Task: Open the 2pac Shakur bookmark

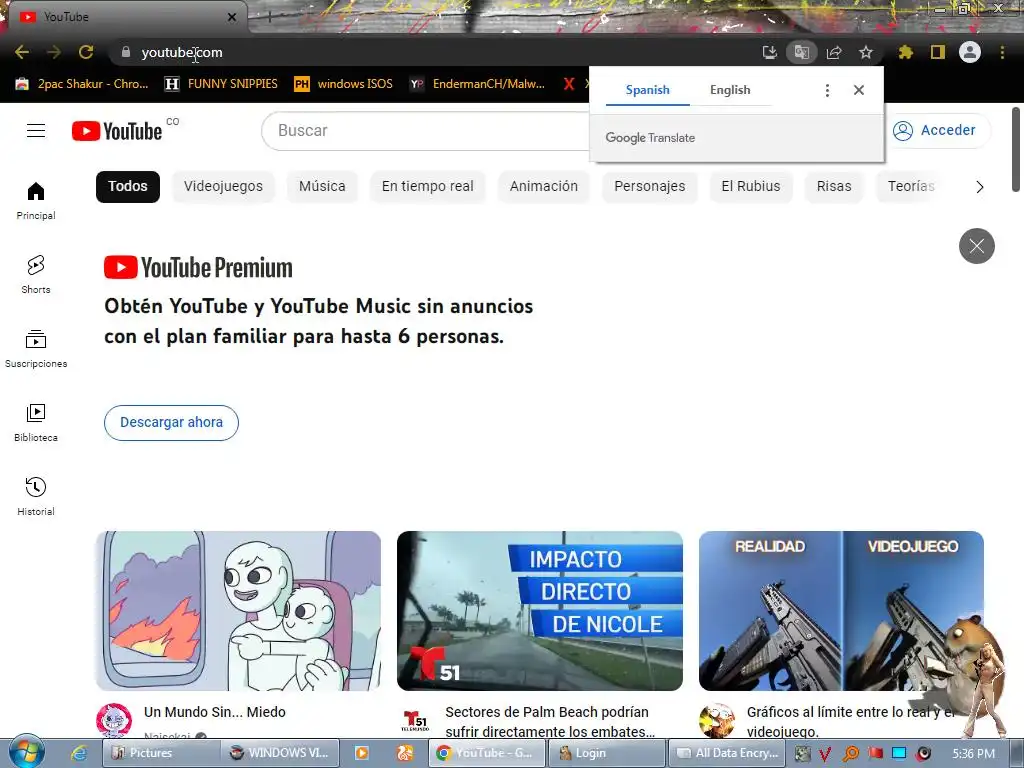Action: [82, 84]
